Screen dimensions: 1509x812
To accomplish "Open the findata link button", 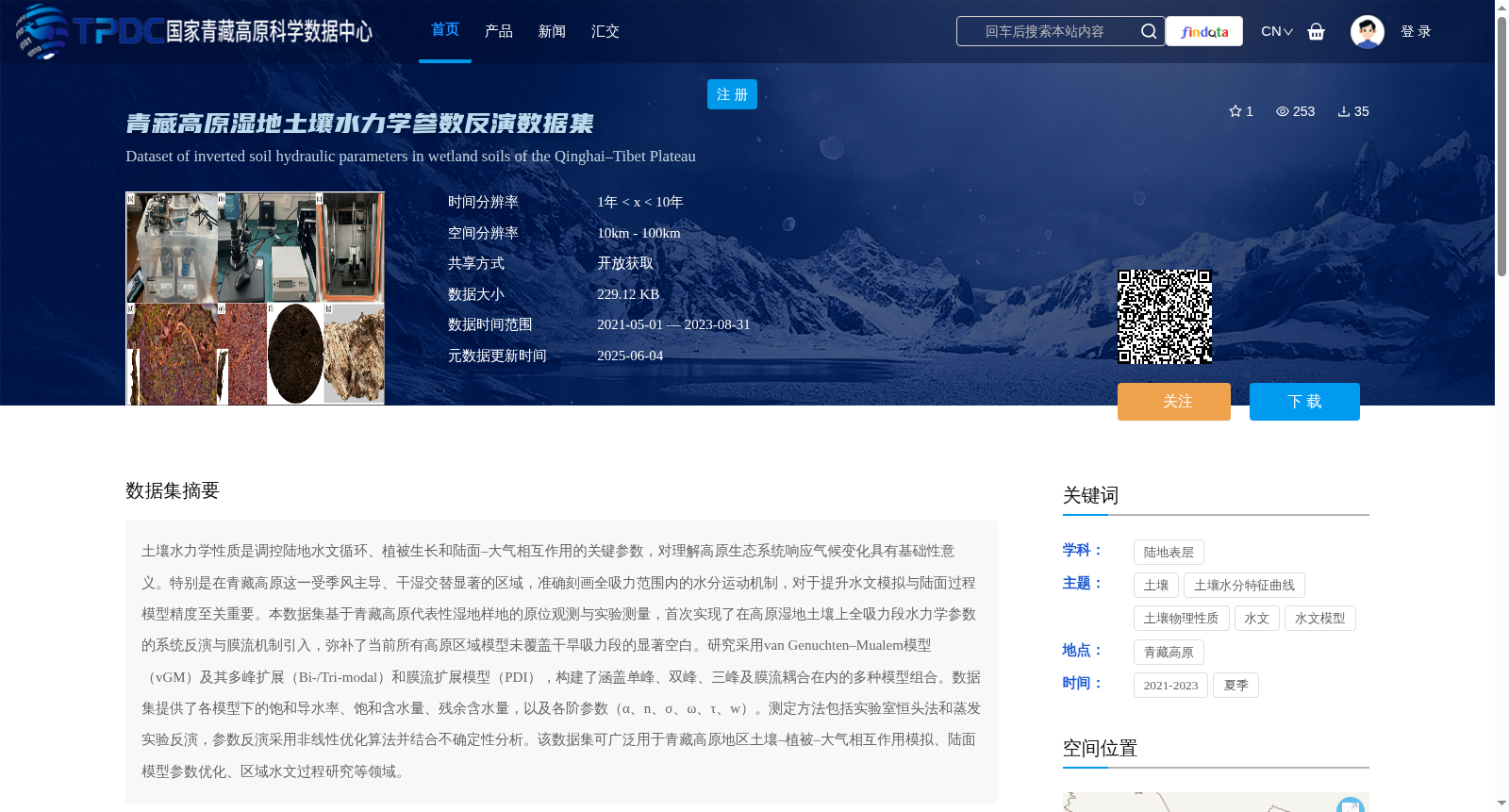I will pyautogui.click(x=1204, y=31).
